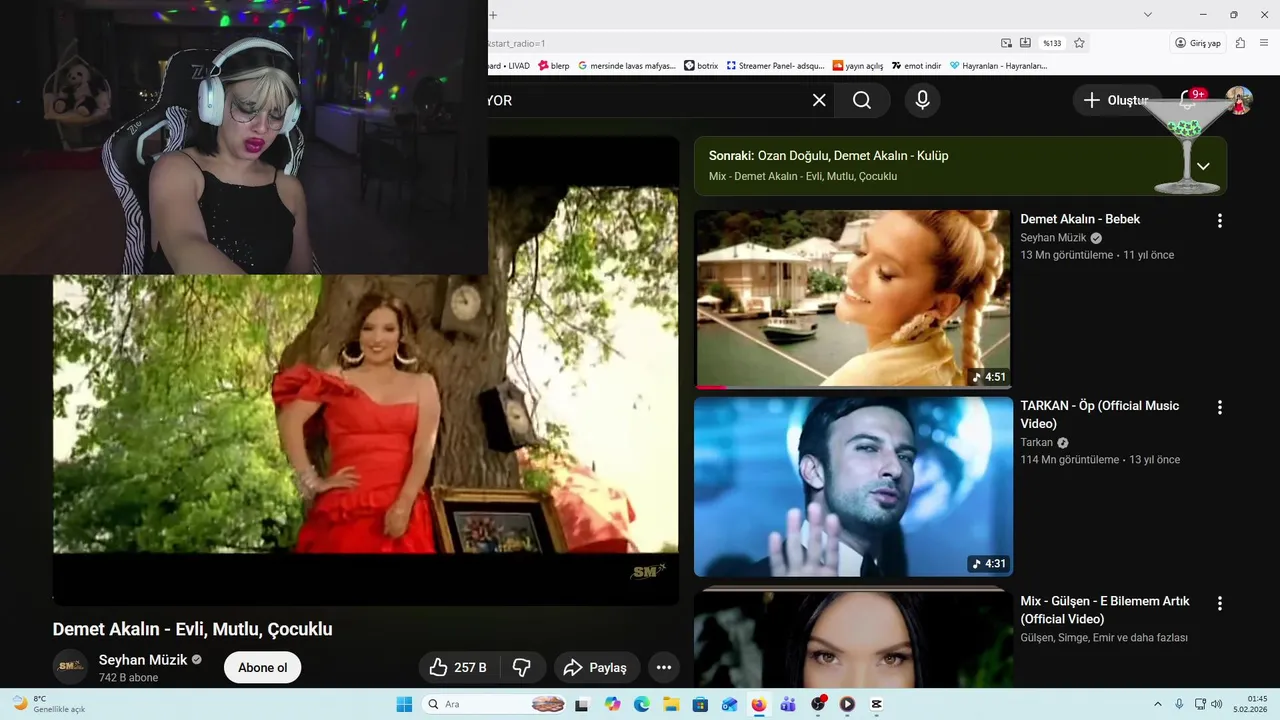Open options for Mix - Gülşen video
Screen dimensions: 1280x720
pyautogui.click(x=1219, y=603)
